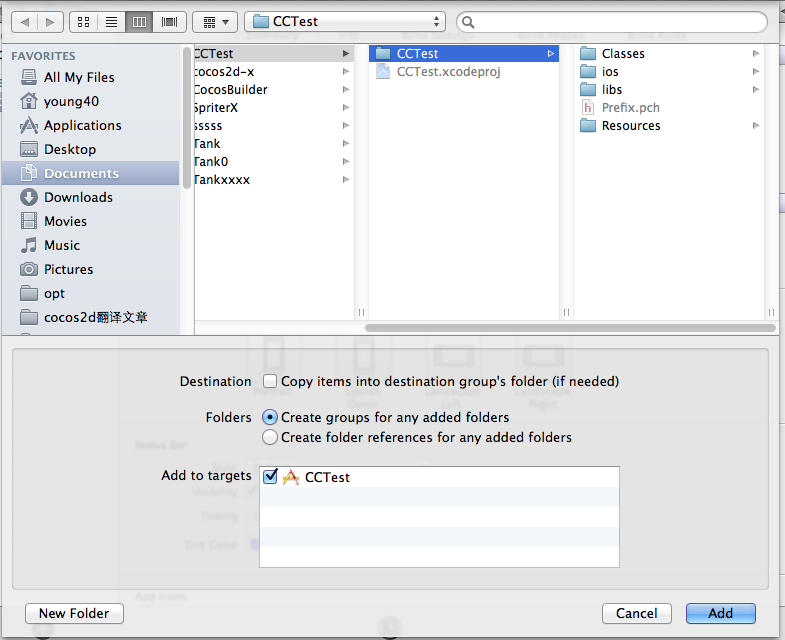Select Create groups for added folders
Screen dimensions: 785x640
click(270, 417)
